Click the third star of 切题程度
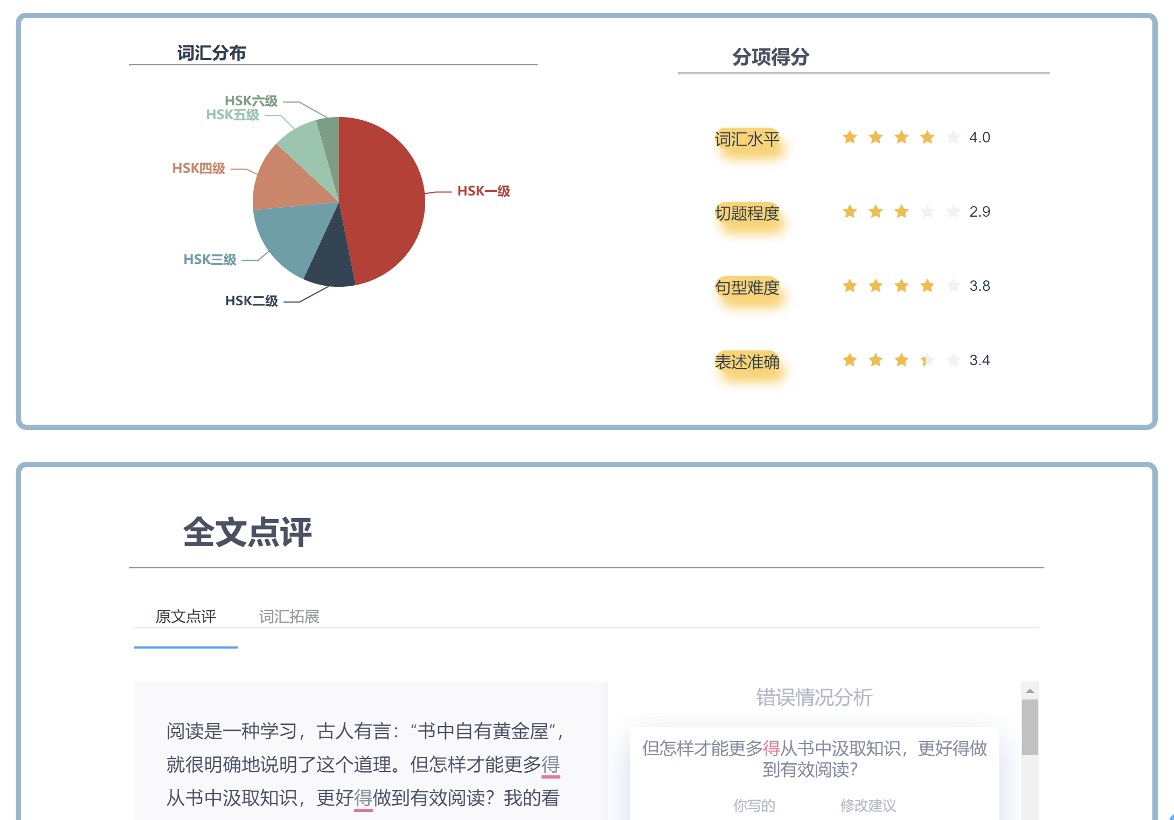The width and height of the screenshot is (1174, 820). [x=901, y=211]
